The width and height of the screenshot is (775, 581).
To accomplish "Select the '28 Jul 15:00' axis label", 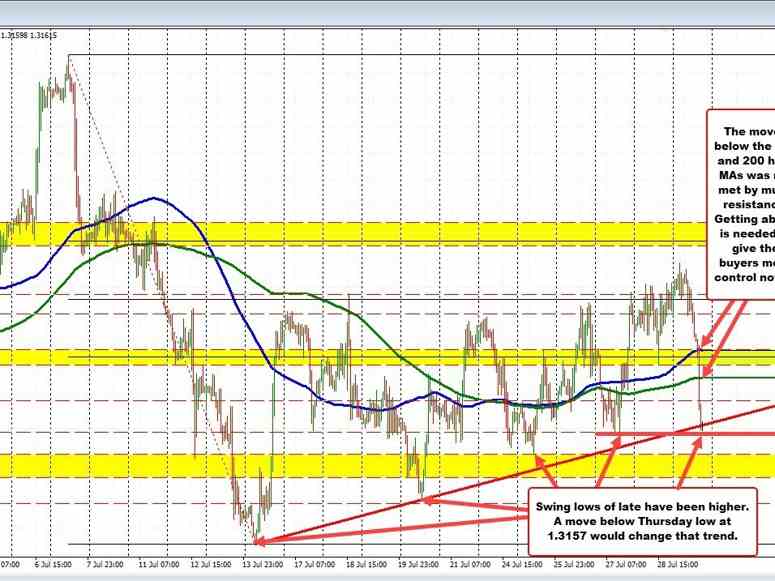I will click(x=678, y=564).
